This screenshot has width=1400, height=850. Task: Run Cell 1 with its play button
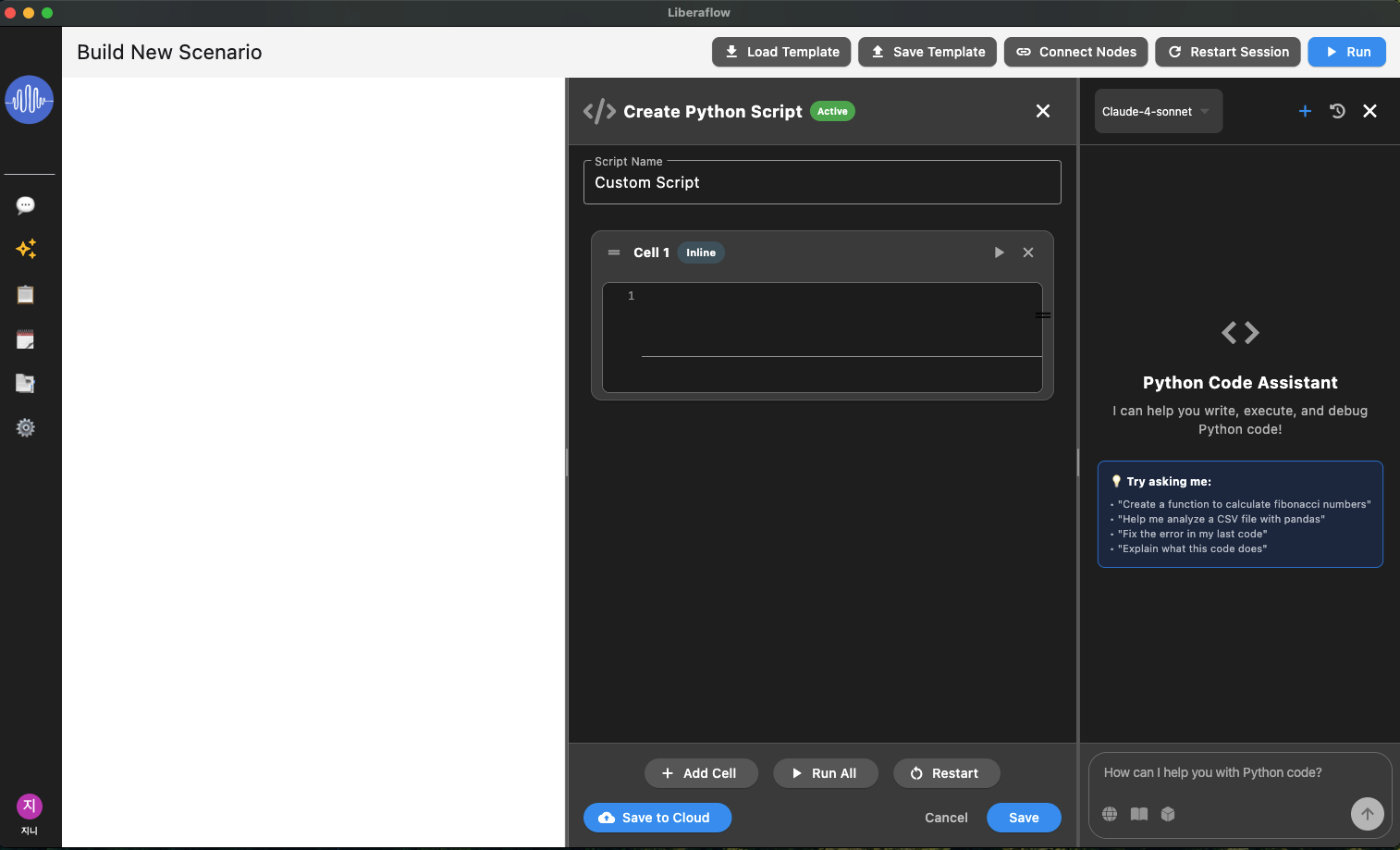point(999,253)
